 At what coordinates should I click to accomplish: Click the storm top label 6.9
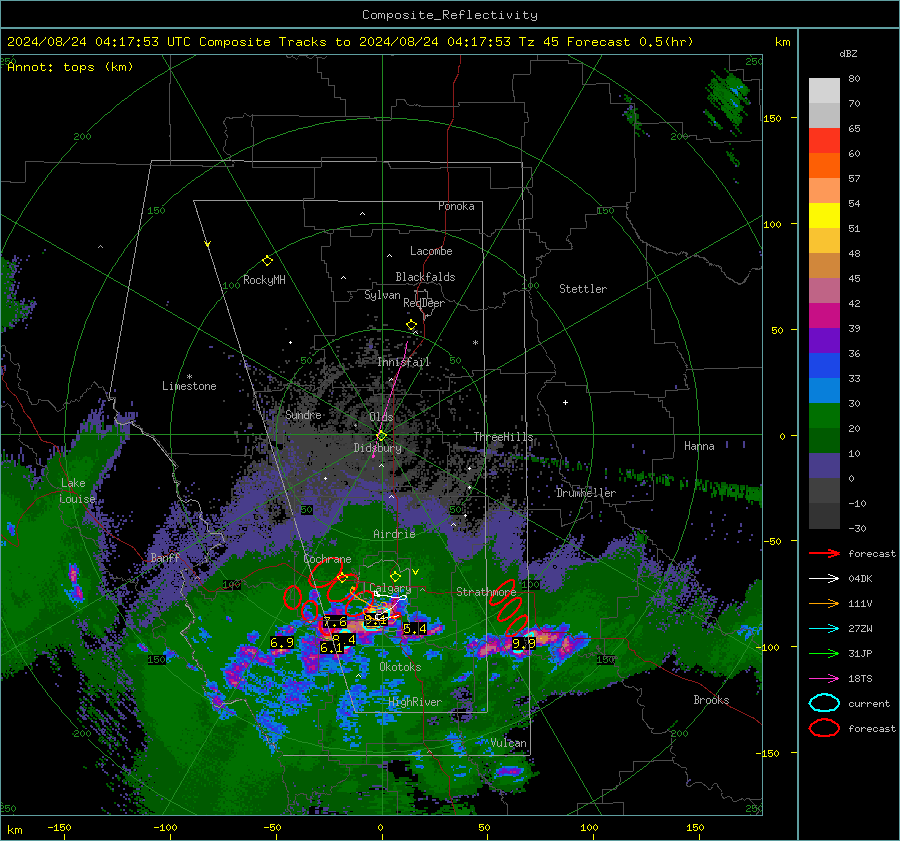click(x=282, y=642)
